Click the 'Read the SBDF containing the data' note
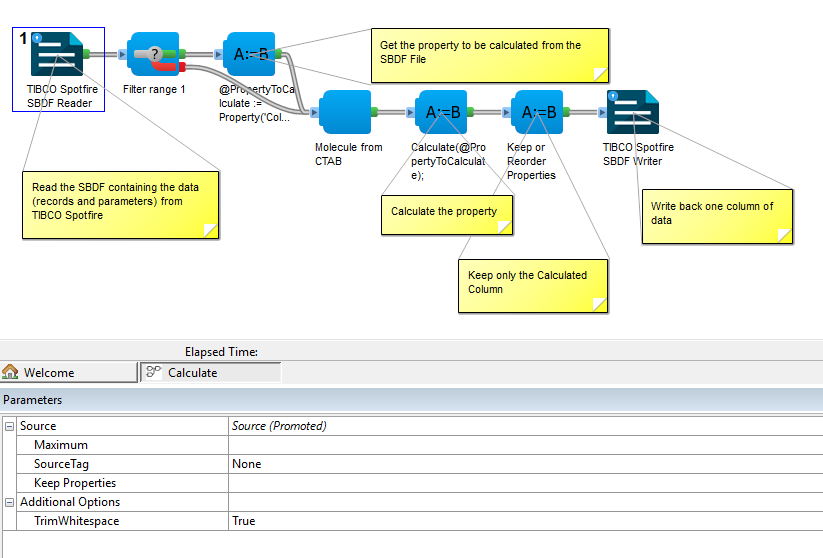Image resolution: width=823 pixels, height=558 pixels. coord(120,205)
